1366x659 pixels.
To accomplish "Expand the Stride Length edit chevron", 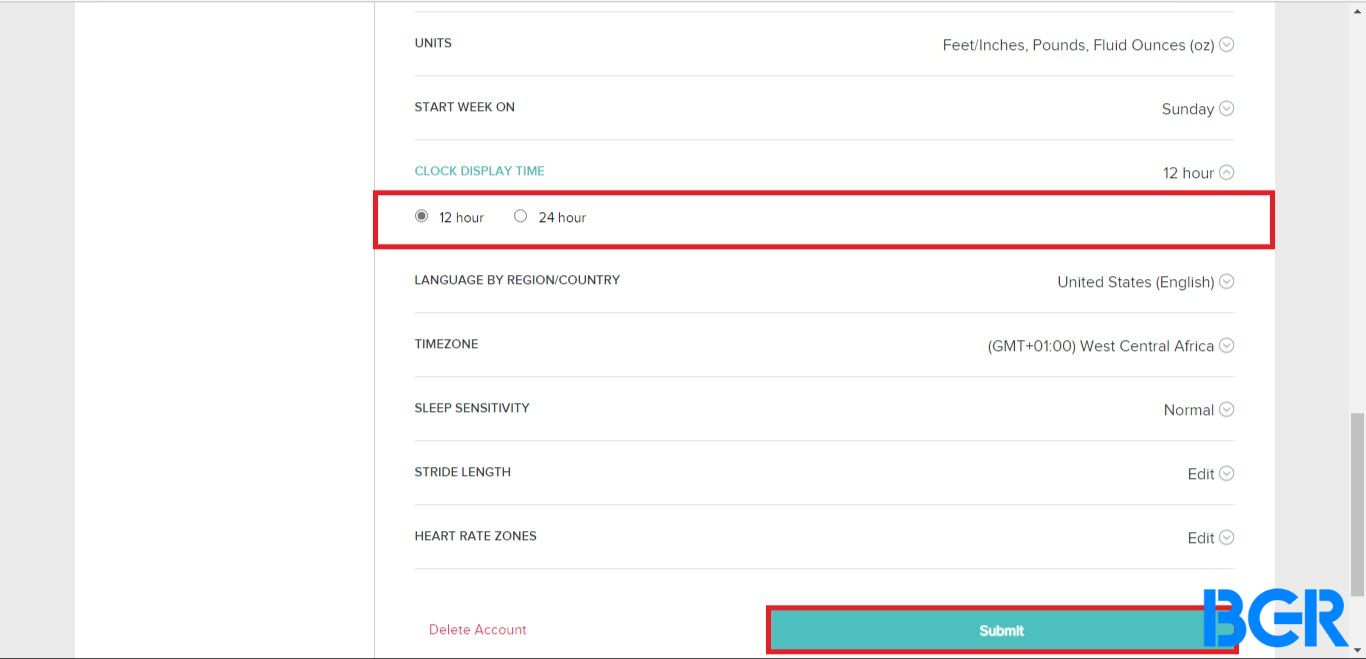I will point(1227,473).
